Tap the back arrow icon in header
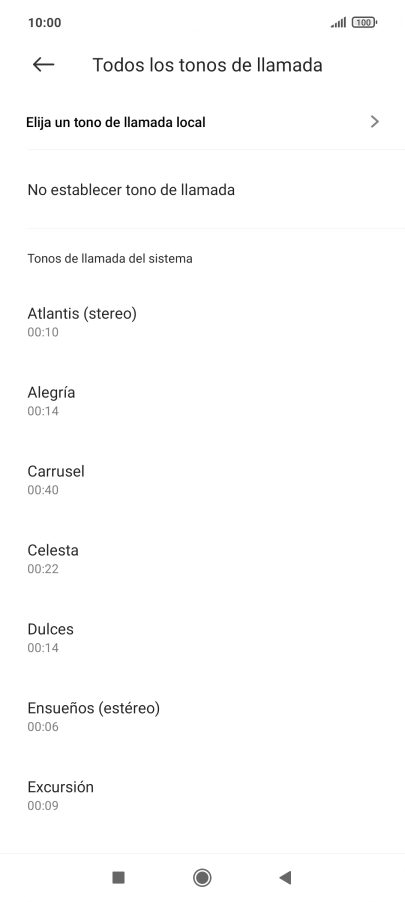The image size is (405, 902). [x=43, y=64]
